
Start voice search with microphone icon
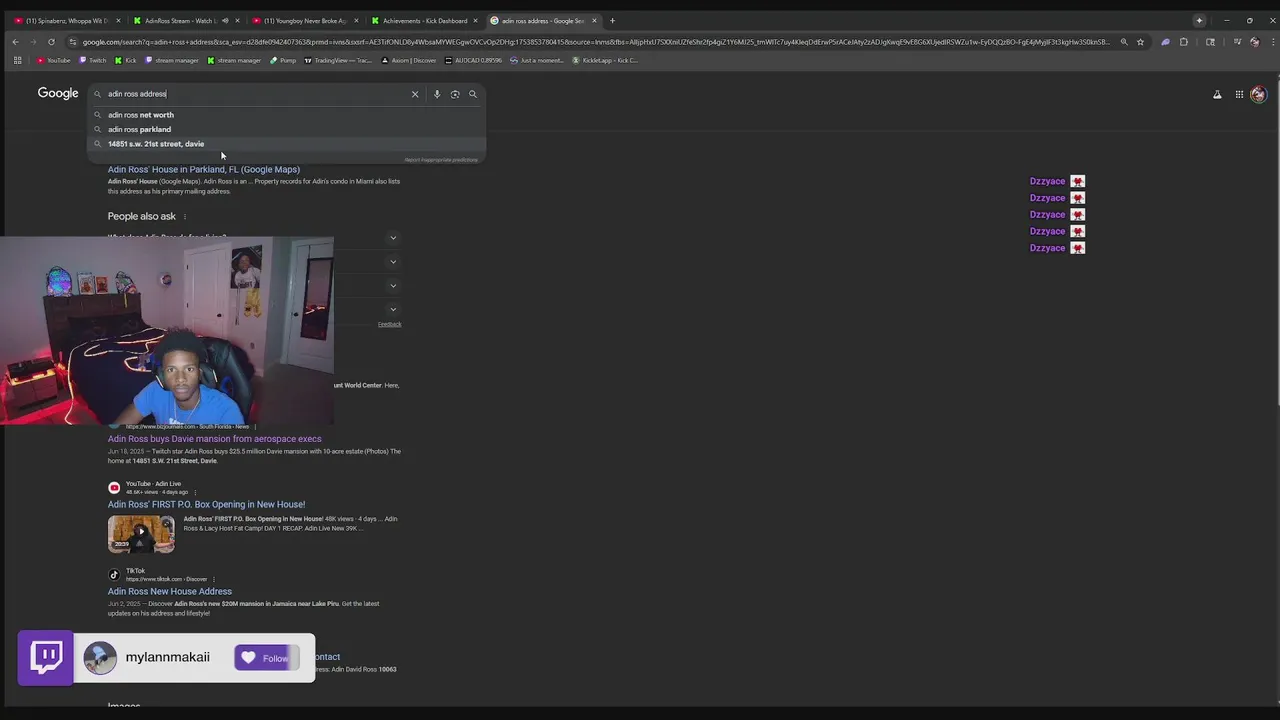[x=436, y=94]
